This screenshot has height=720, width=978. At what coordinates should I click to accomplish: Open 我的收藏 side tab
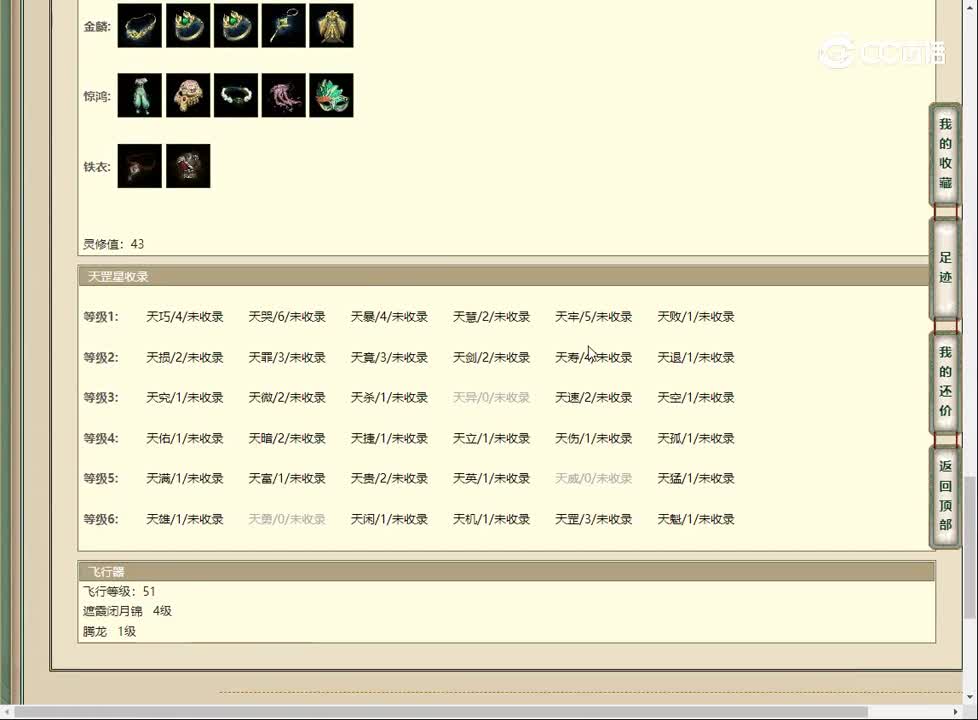(x=945, y=153)
